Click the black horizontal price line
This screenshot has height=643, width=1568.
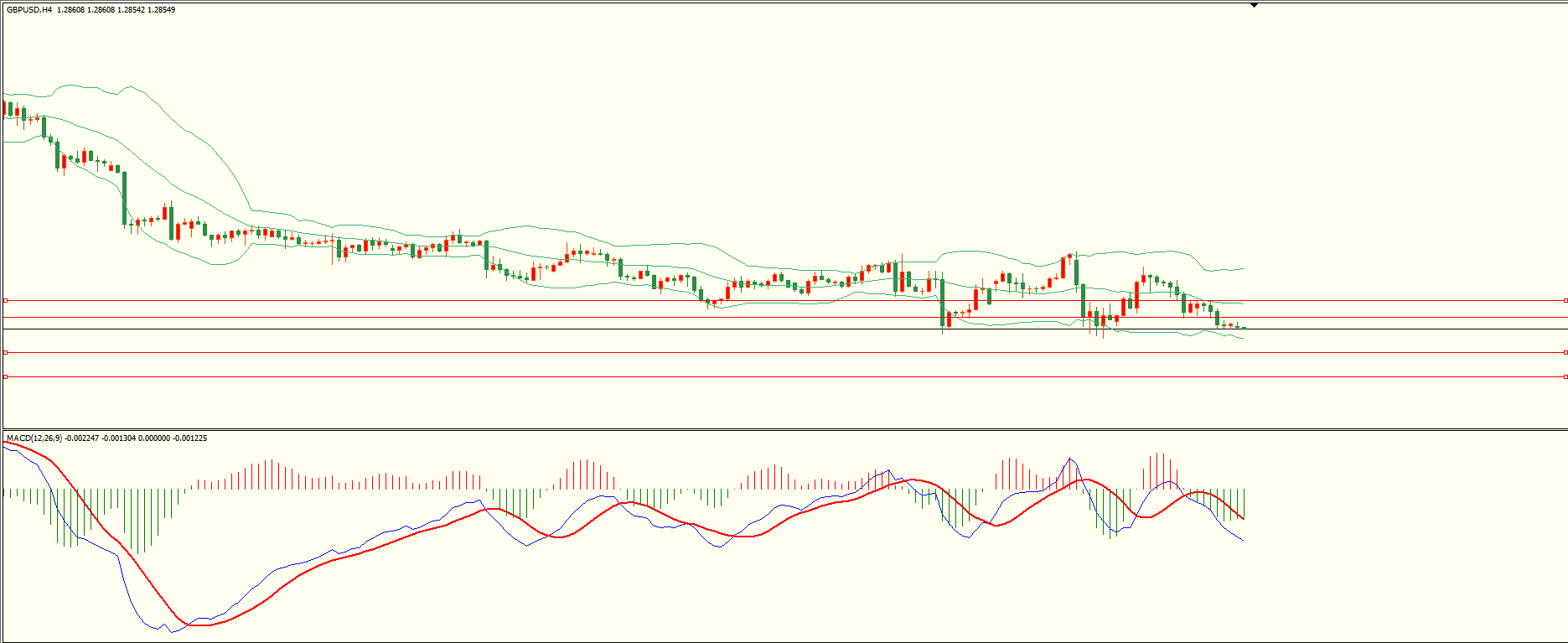point(784,329)
